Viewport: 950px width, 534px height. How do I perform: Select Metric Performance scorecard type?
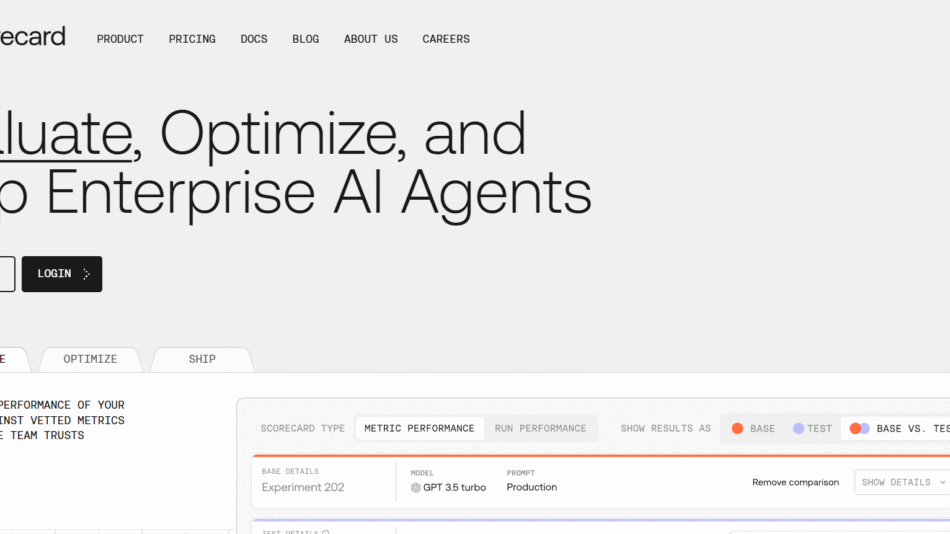click(419, 428)
